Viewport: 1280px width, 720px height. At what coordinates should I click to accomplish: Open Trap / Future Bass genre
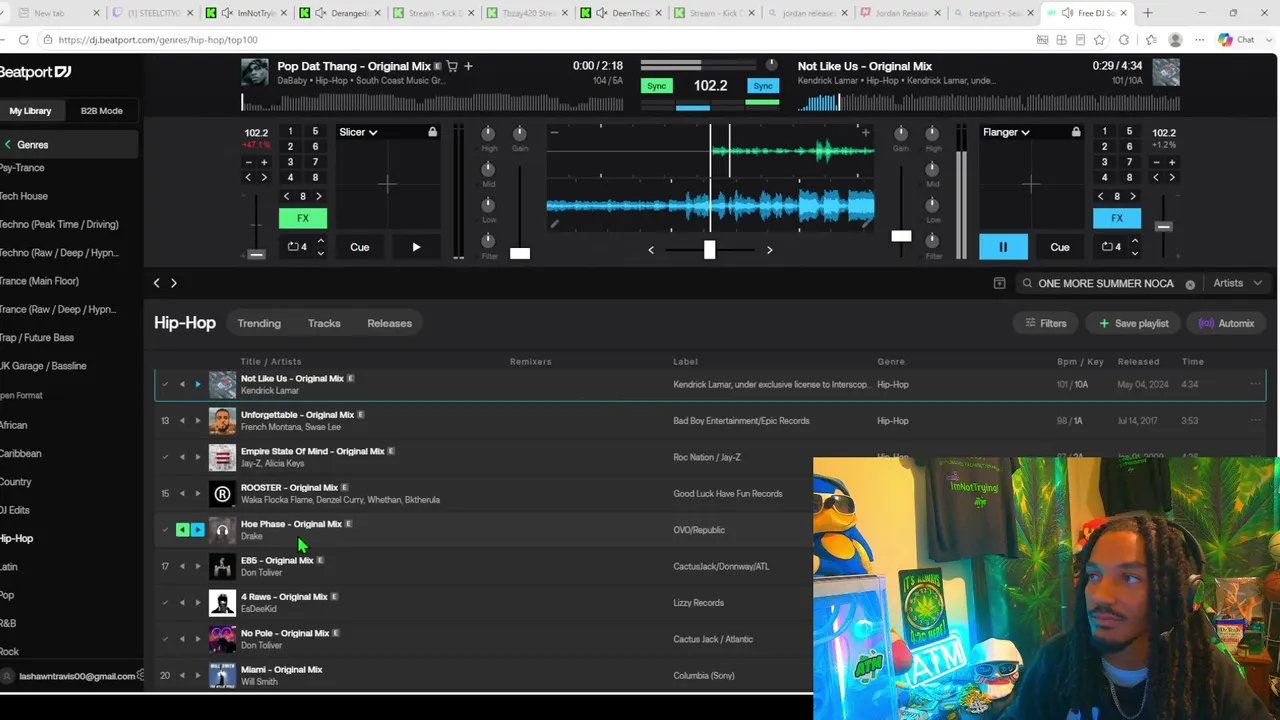tap(37, 338)
